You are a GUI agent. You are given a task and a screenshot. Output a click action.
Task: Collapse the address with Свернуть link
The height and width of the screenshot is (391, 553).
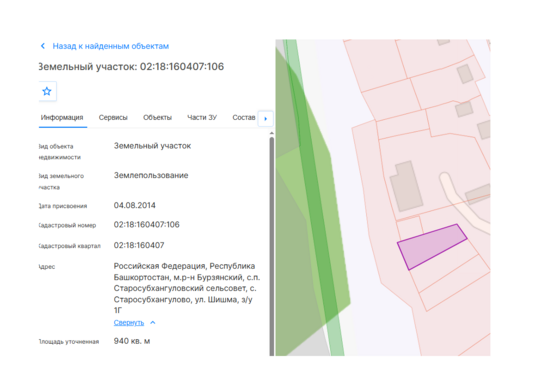click(x=129, y=323)
